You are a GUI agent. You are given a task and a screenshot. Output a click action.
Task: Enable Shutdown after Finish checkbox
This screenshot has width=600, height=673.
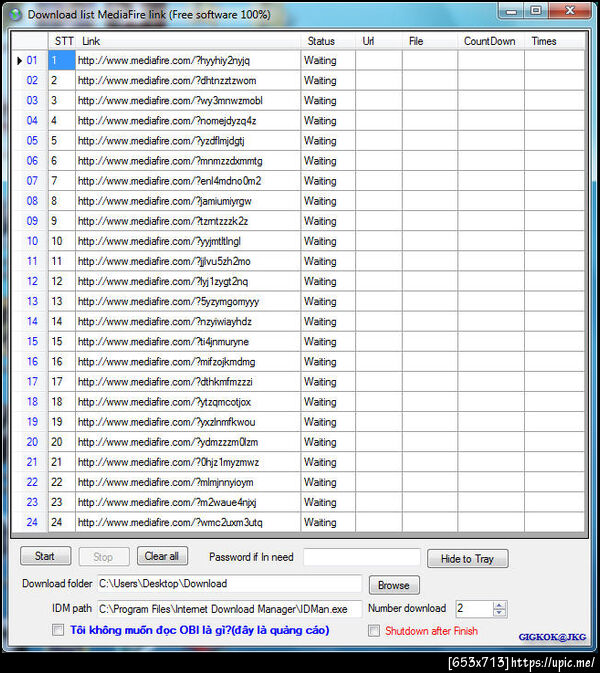pos(374,631)
